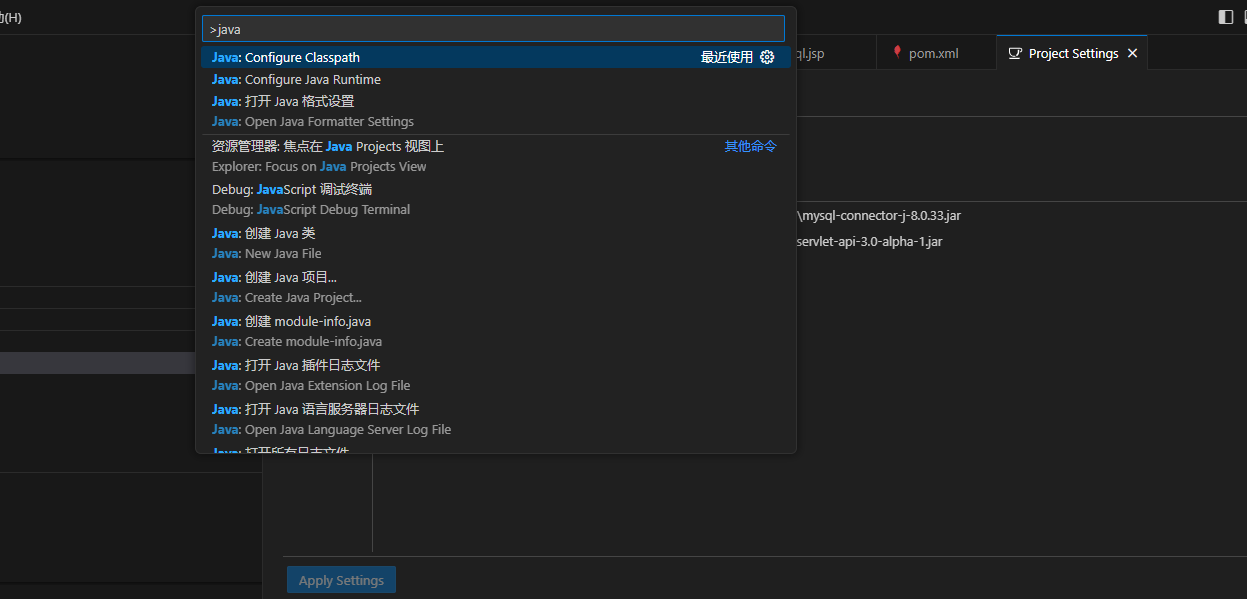Choose 'Java: 创建 Java 类' command
Image resolution: width=1247 pixels, height=599 pixels.
coord(495,243)
